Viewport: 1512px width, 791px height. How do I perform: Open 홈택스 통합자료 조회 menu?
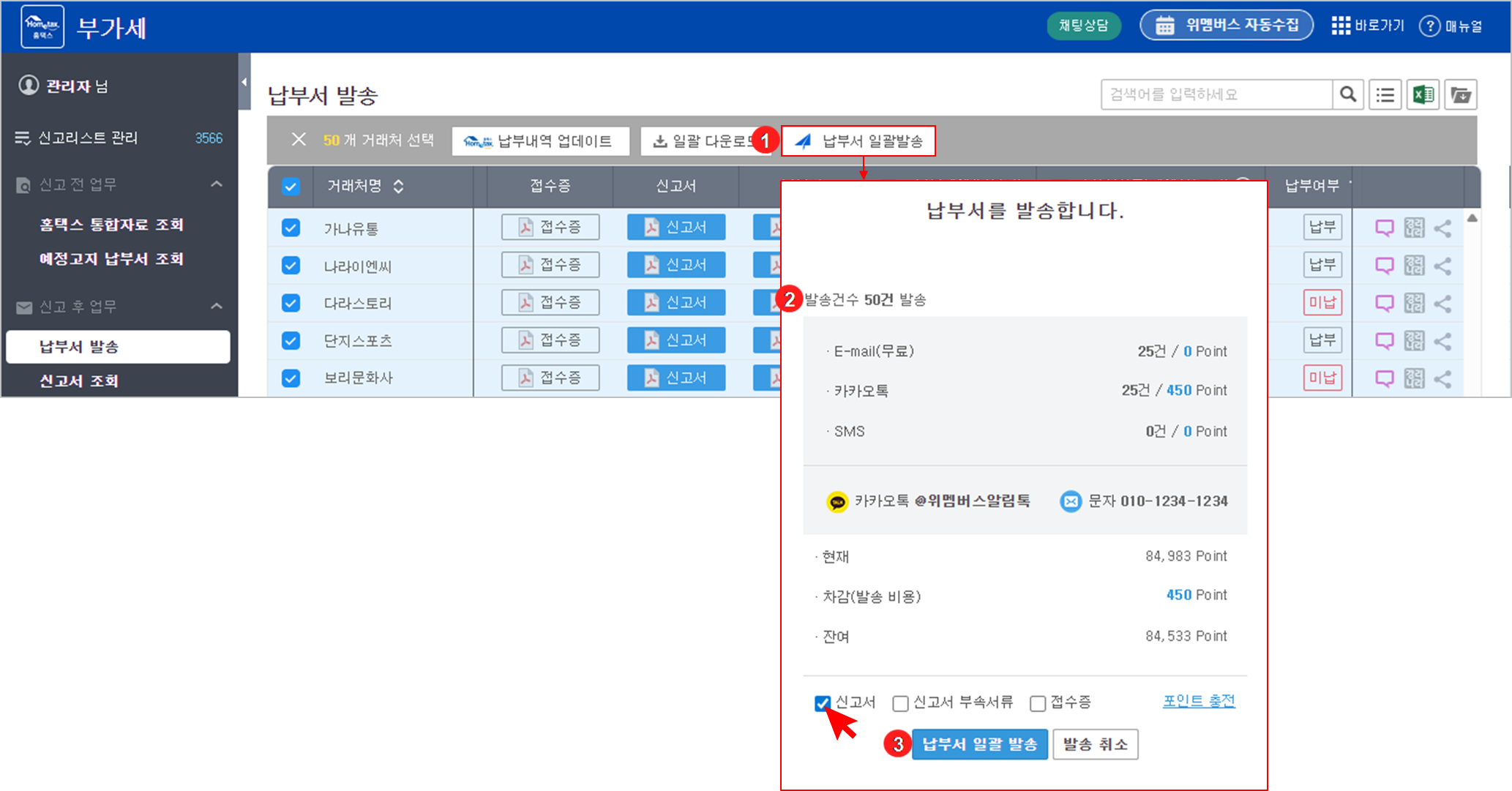click(111, 225)
